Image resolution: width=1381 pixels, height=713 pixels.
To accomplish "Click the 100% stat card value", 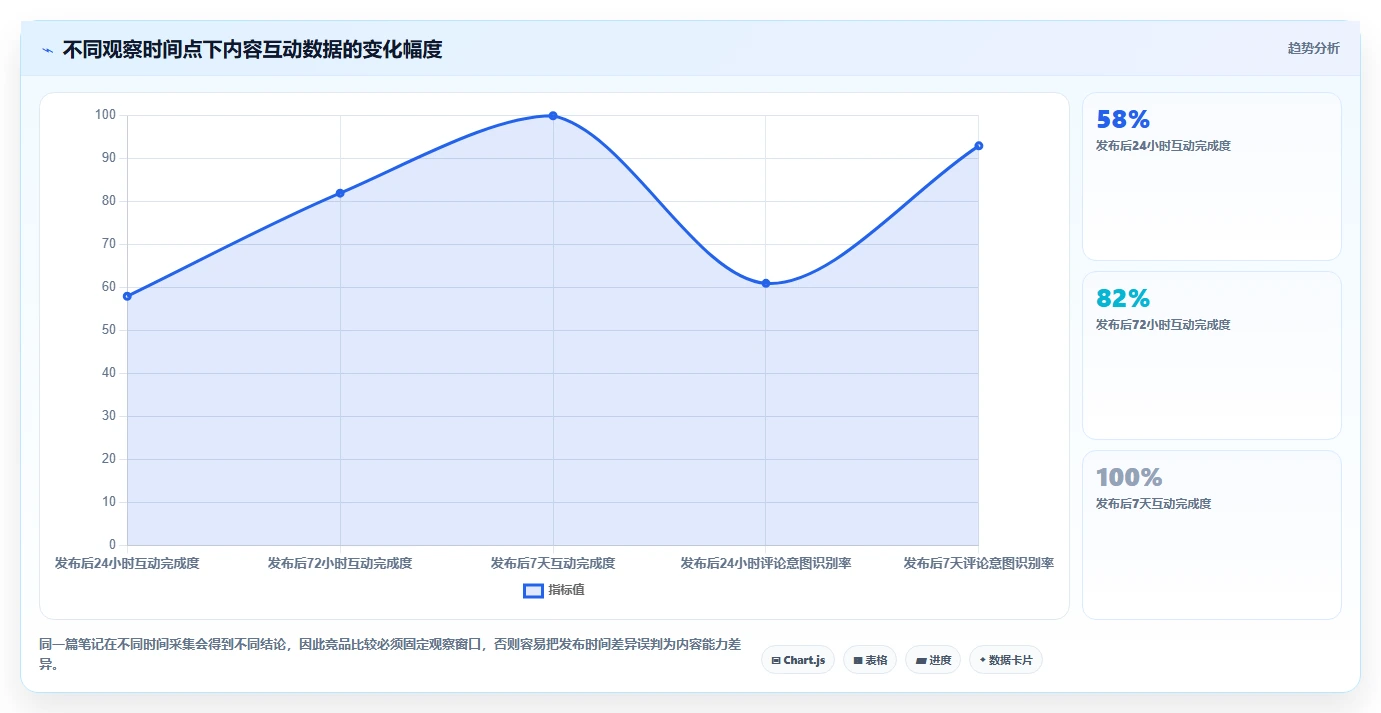I will tap(1129, 478).
